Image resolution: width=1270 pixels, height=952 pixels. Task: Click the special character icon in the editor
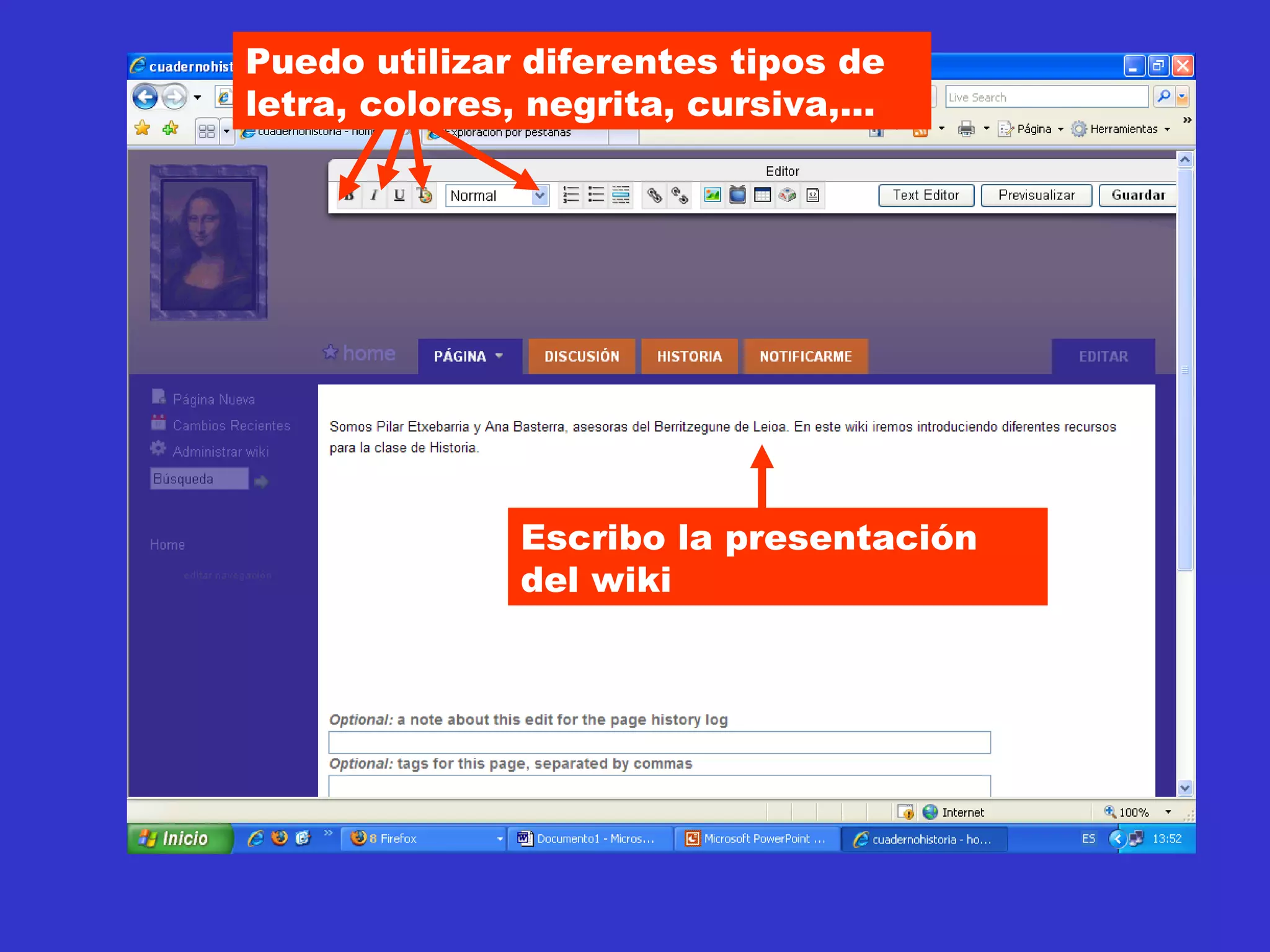coord(788,195)
